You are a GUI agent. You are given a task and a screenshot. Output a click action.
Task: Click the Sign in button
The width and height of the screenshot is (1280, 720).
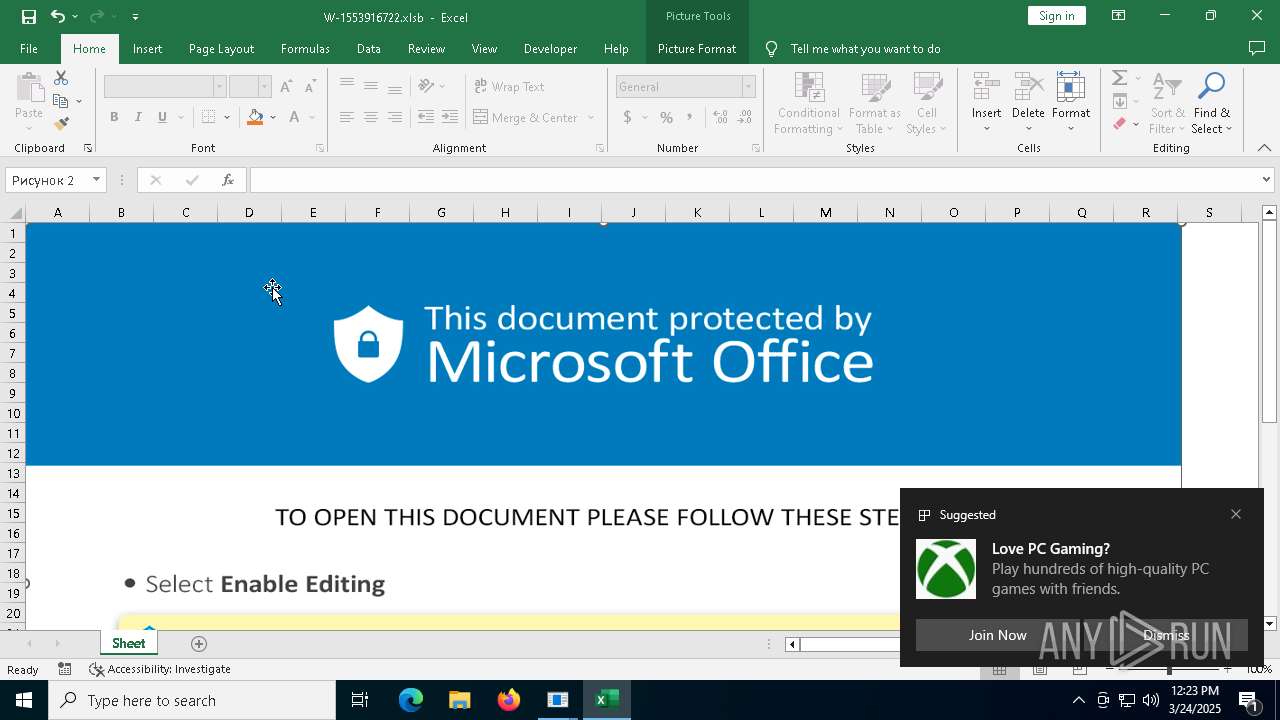(x=1057, y=16)
